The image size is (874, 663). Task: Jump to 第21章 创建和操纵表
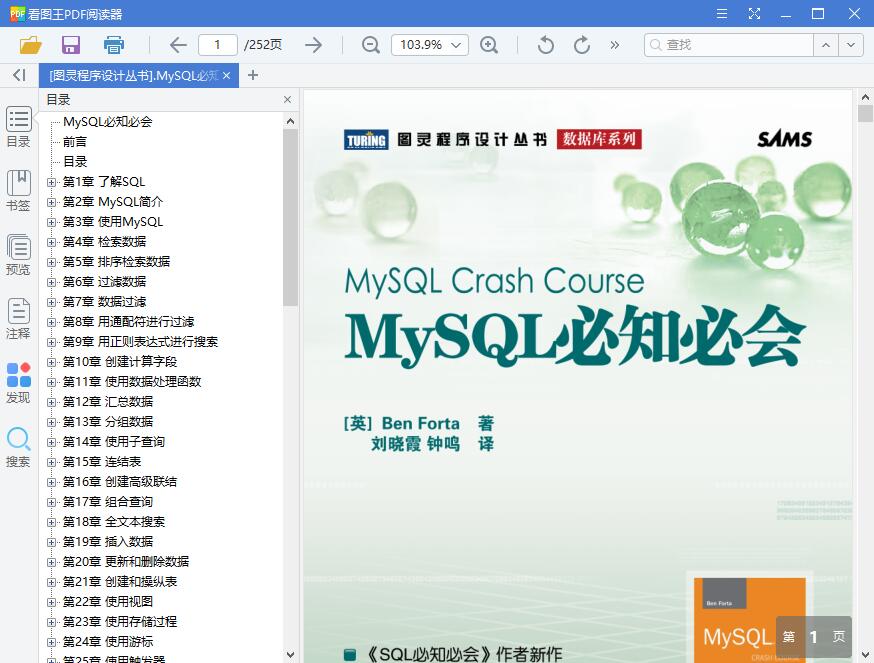[x=120, y=582]
